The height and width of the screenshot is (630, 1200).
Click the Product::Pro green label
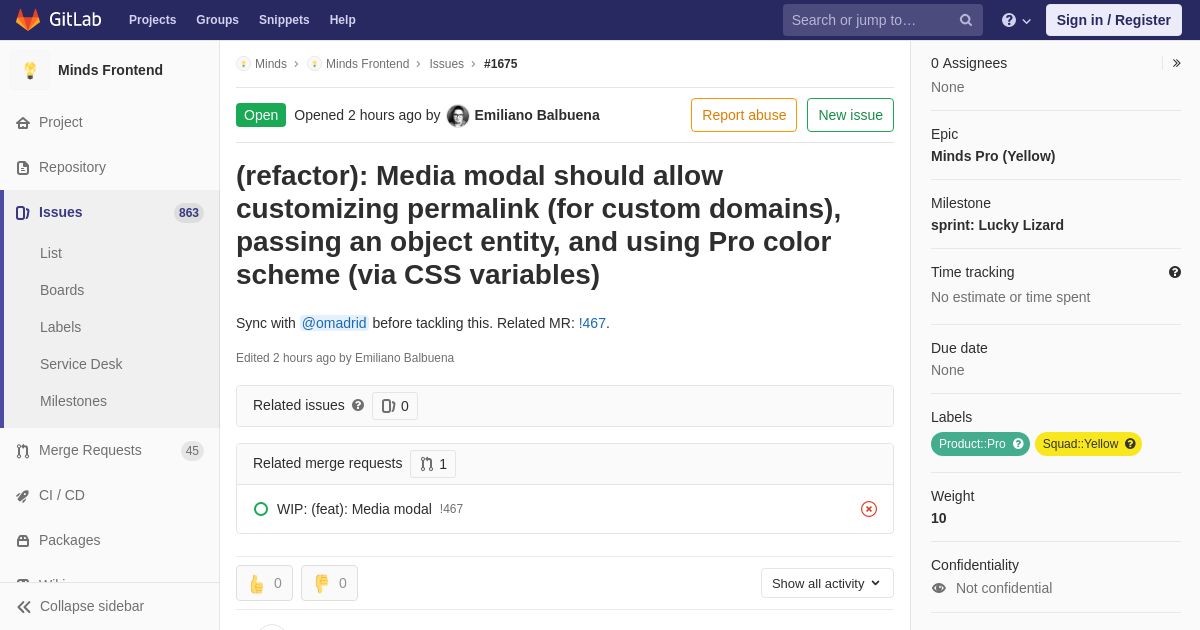pos(972,444)
